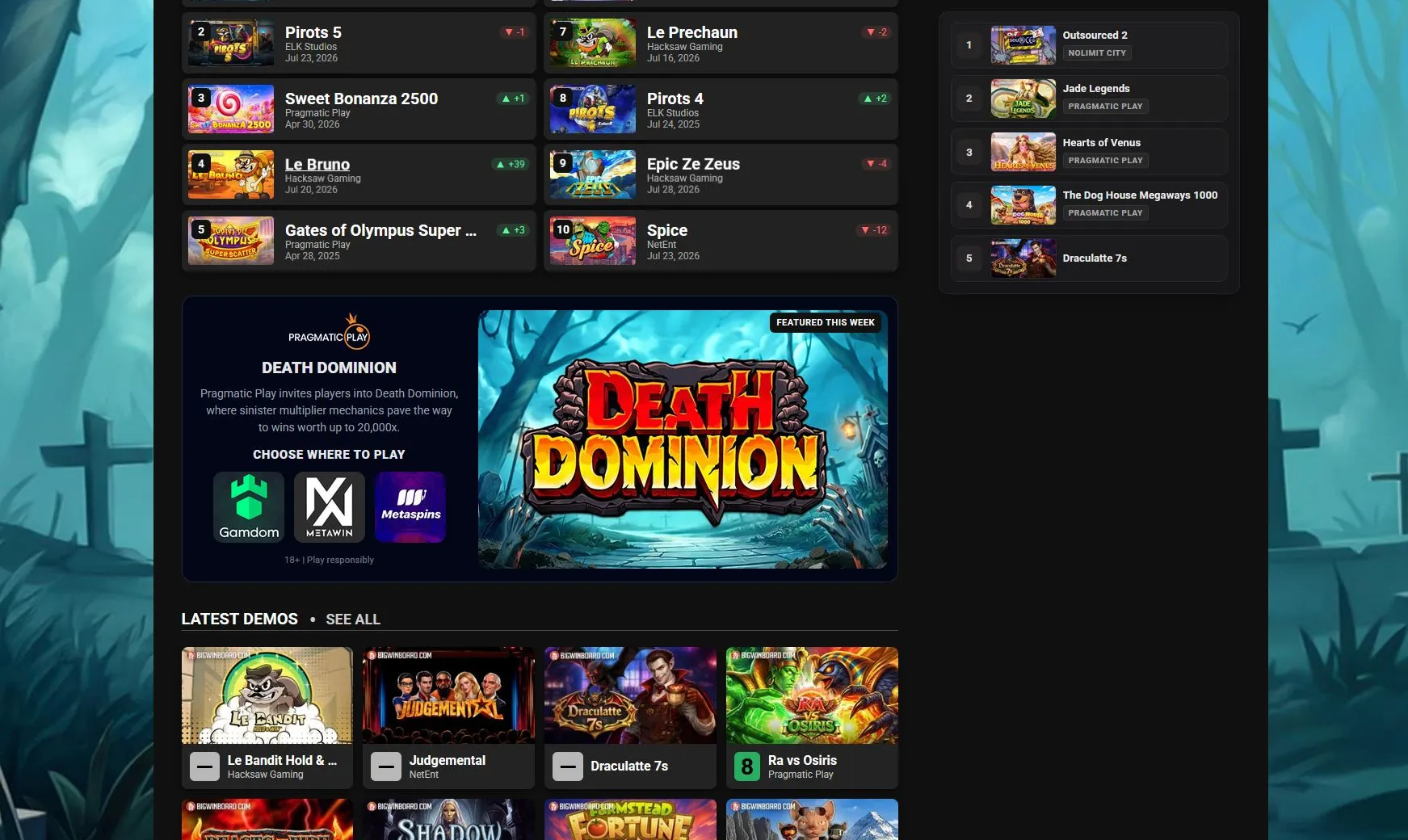Open the Judgemental demo thumbnail
This screenshot has height=840, width=1408.
448,695
